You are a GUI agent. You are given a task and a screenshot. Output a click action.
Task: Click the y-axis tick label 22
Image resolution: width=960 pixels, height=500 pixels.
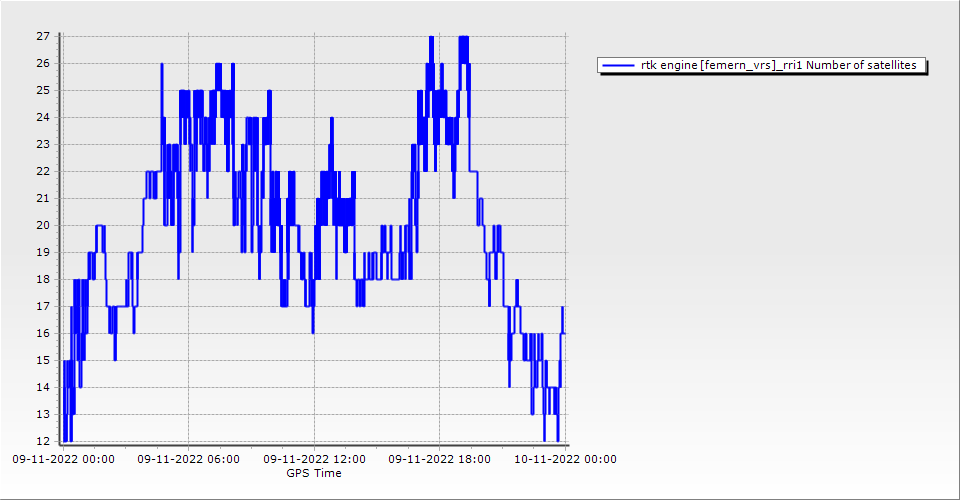(43, 171)
